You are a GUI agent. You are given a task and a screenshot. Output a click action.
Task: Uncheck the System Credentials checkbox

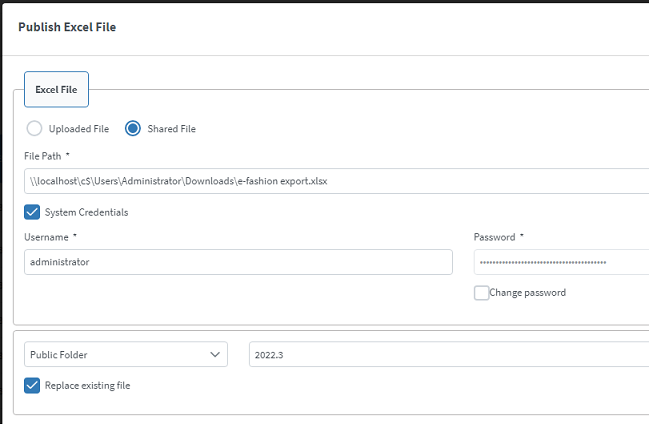(32, 212)
